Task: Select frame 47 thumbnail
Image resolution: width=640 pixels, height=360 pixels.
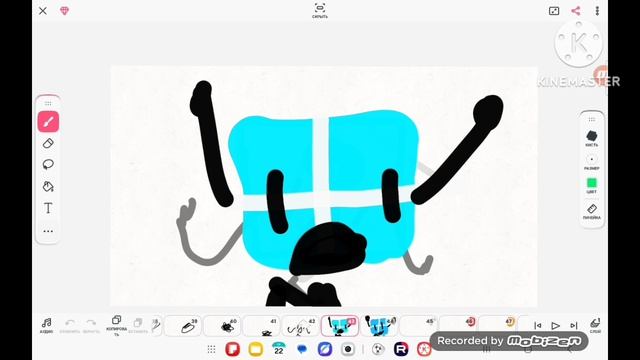Action: [x=496, y=326]
